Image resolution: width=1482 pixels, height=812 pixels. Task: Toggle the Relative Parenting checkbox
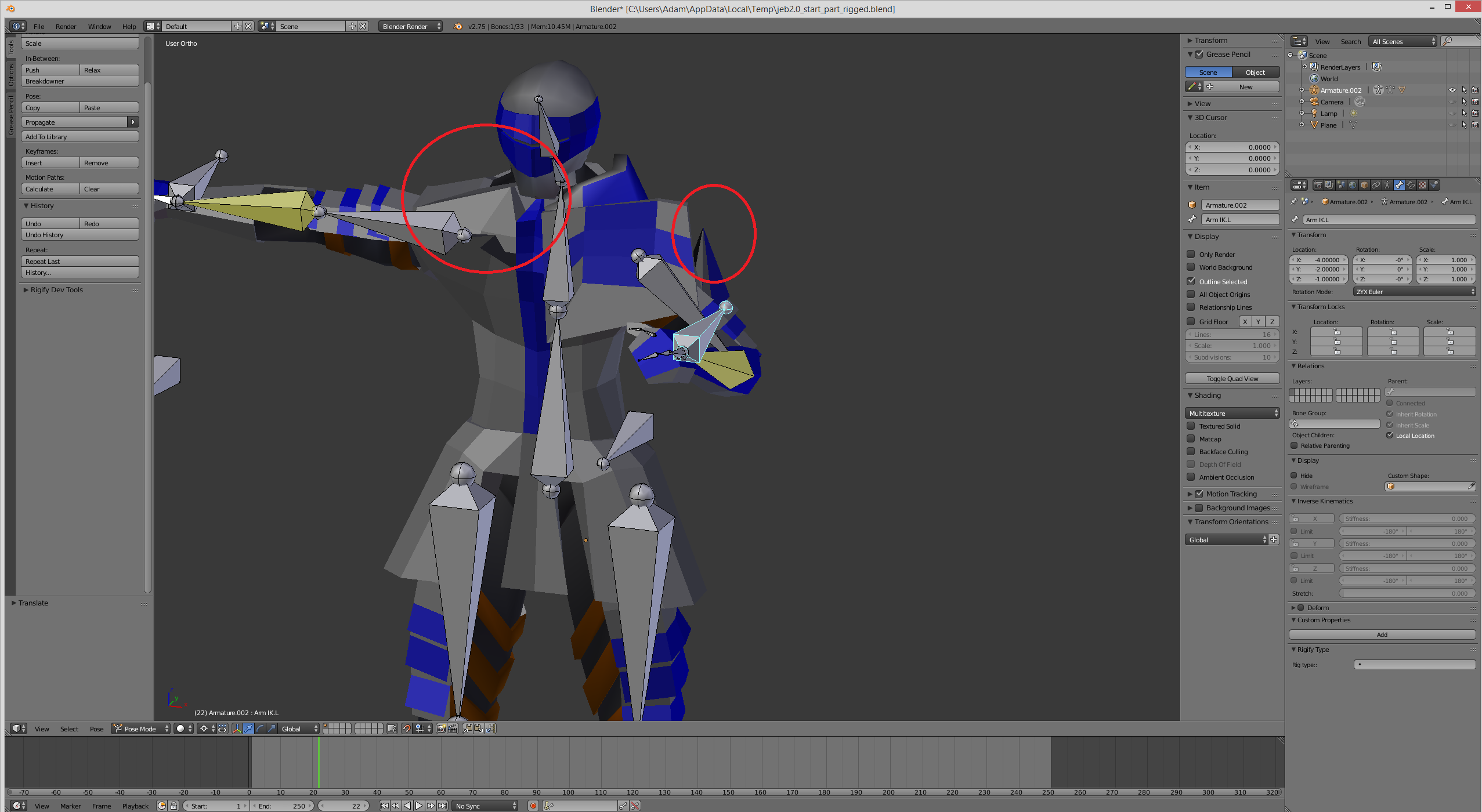[x=1294, y=445]
